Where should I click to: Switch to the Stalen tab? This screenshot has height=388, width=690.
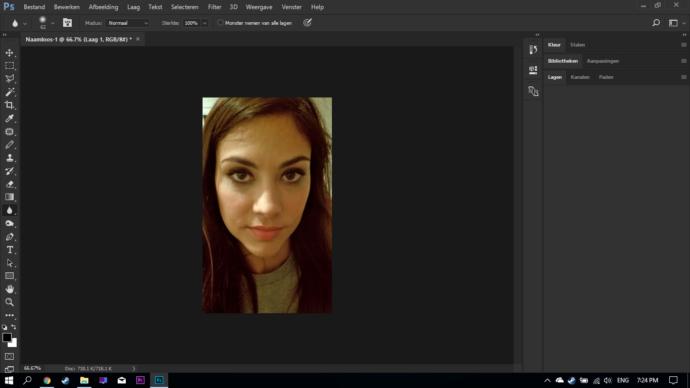[578, 45]
